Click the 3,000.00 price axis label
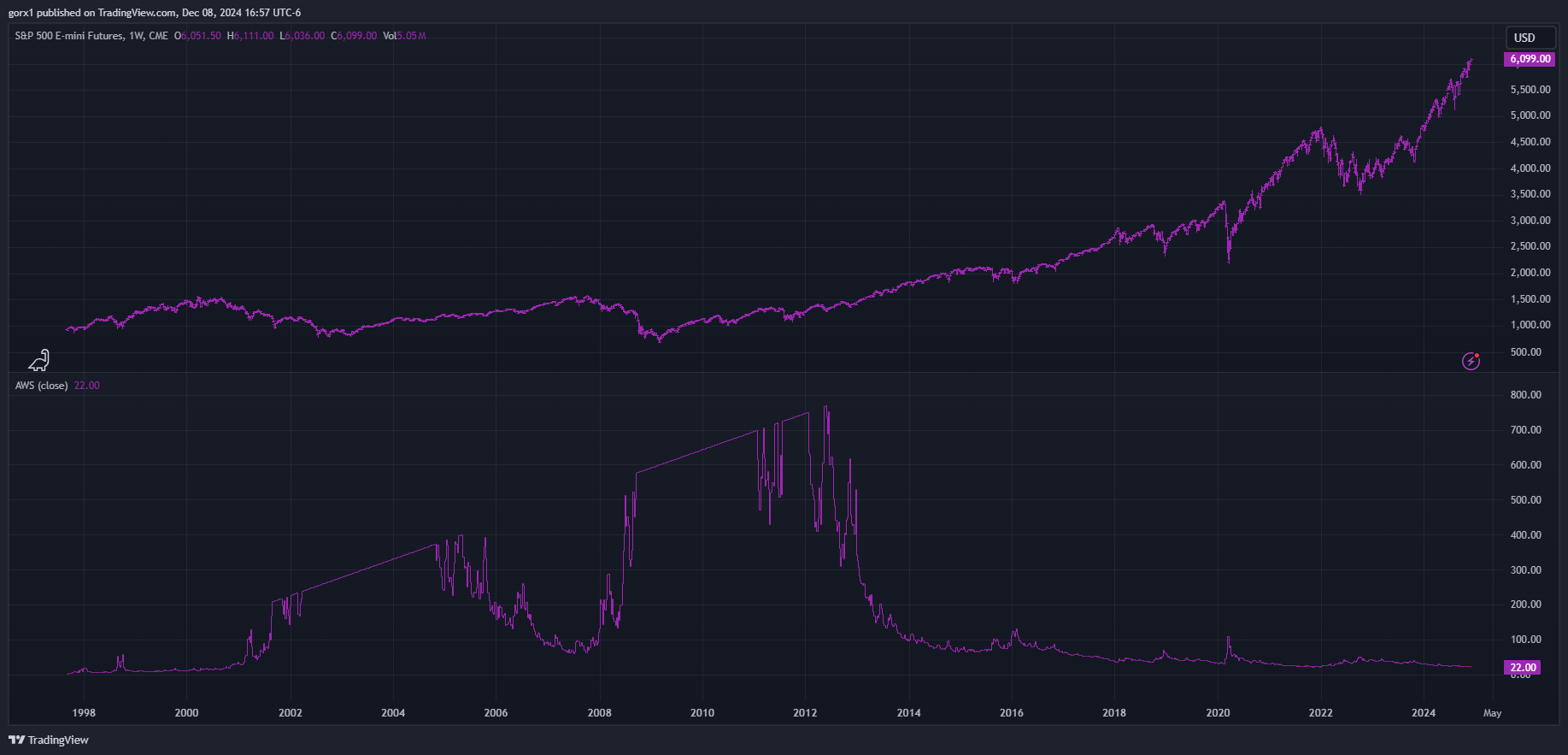 point(1530,221)
